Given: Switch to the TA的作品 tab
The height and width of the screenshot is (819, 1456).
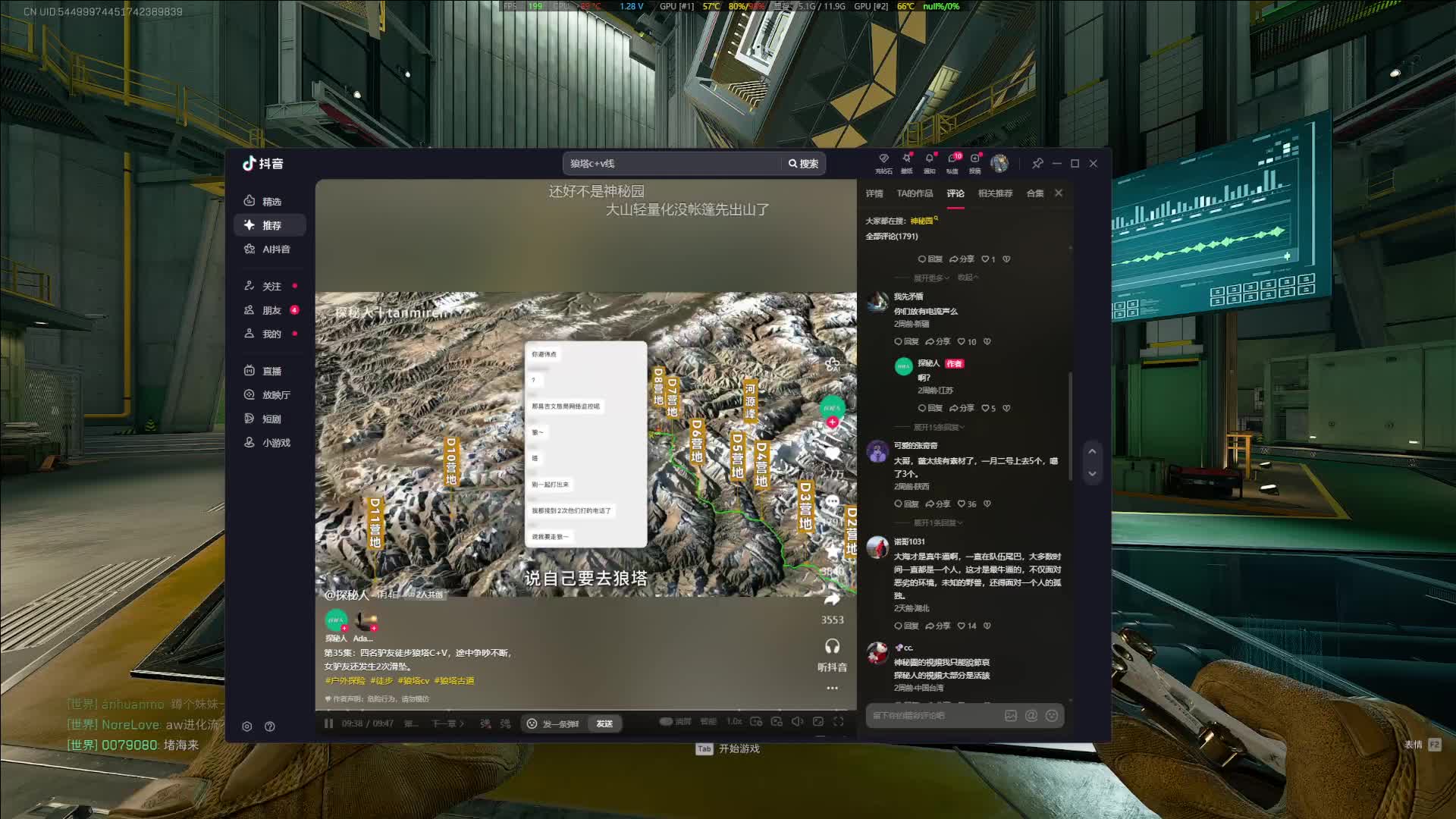Looking at the screenshot, I should [915, 193].
